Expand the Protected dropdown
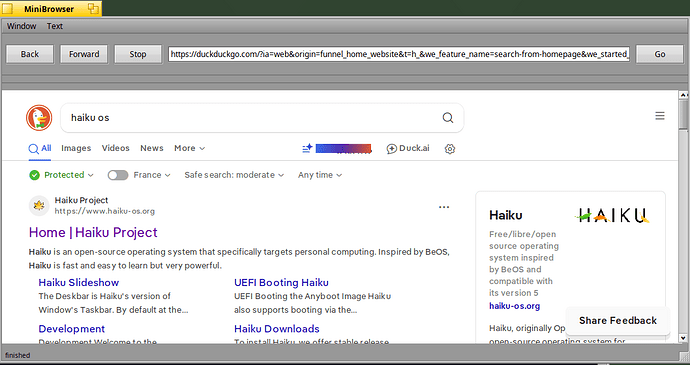The width and height of the screenshot is (690, 365). [x=69, y=175]
